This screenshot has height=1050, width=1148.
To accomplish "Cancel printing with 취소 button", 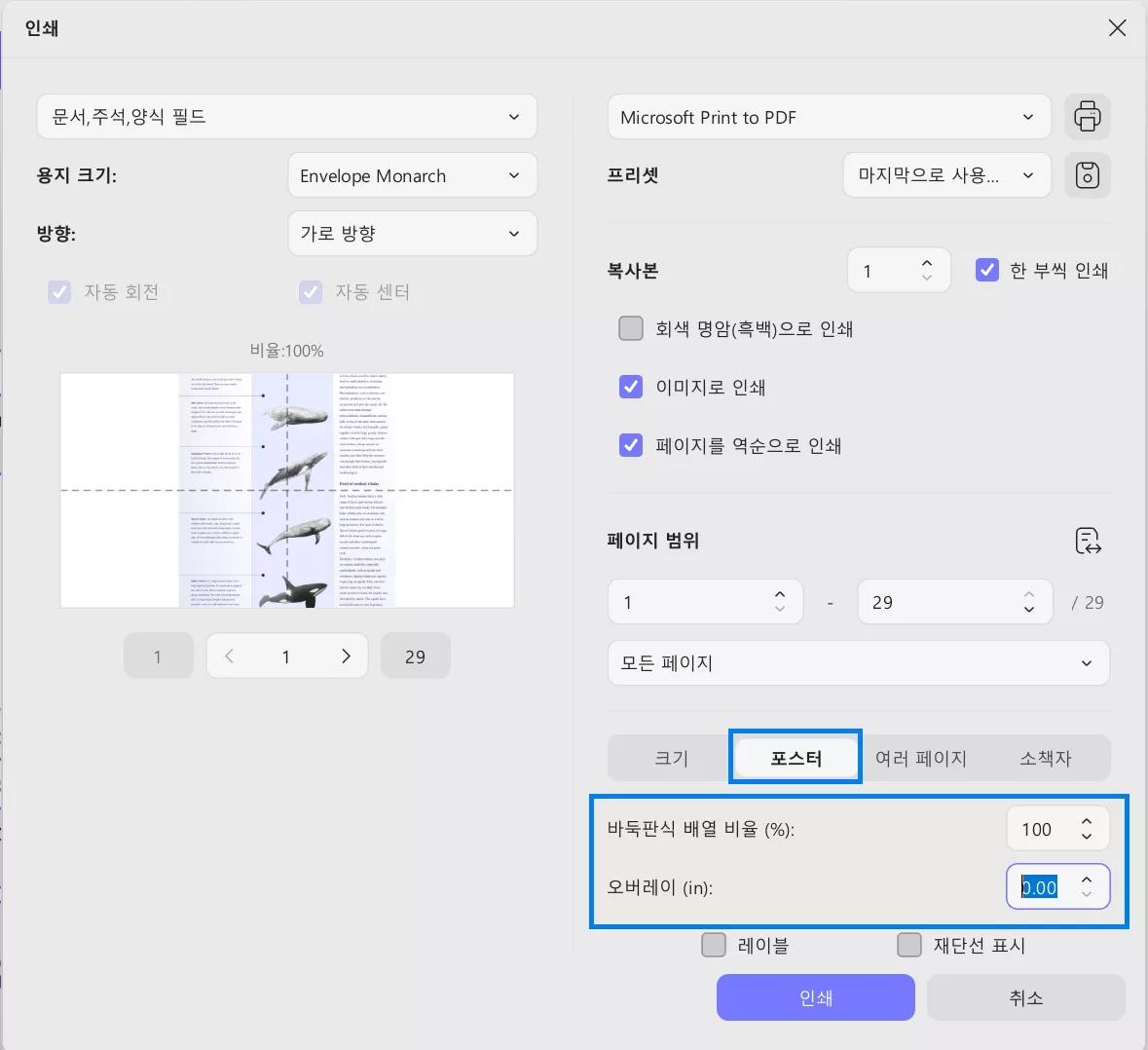I will pyautogui.click(x=1026, y=997).
